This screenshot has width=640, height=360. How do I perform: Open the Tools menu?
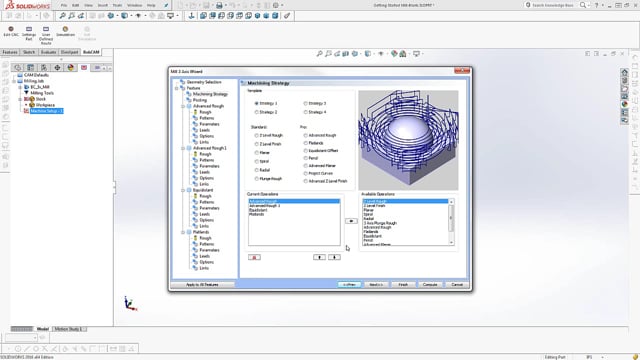[117, 5]
